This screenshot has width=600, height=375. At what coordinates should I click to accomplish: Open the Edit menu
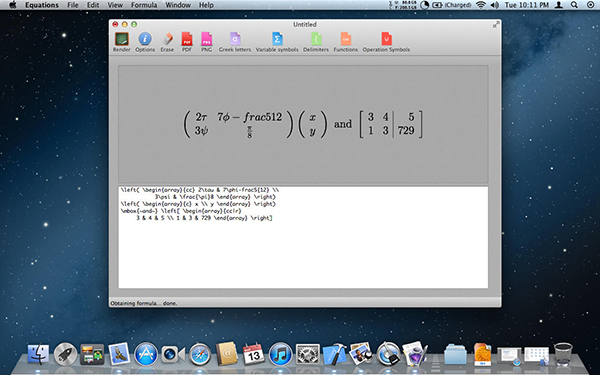[93, 5]
